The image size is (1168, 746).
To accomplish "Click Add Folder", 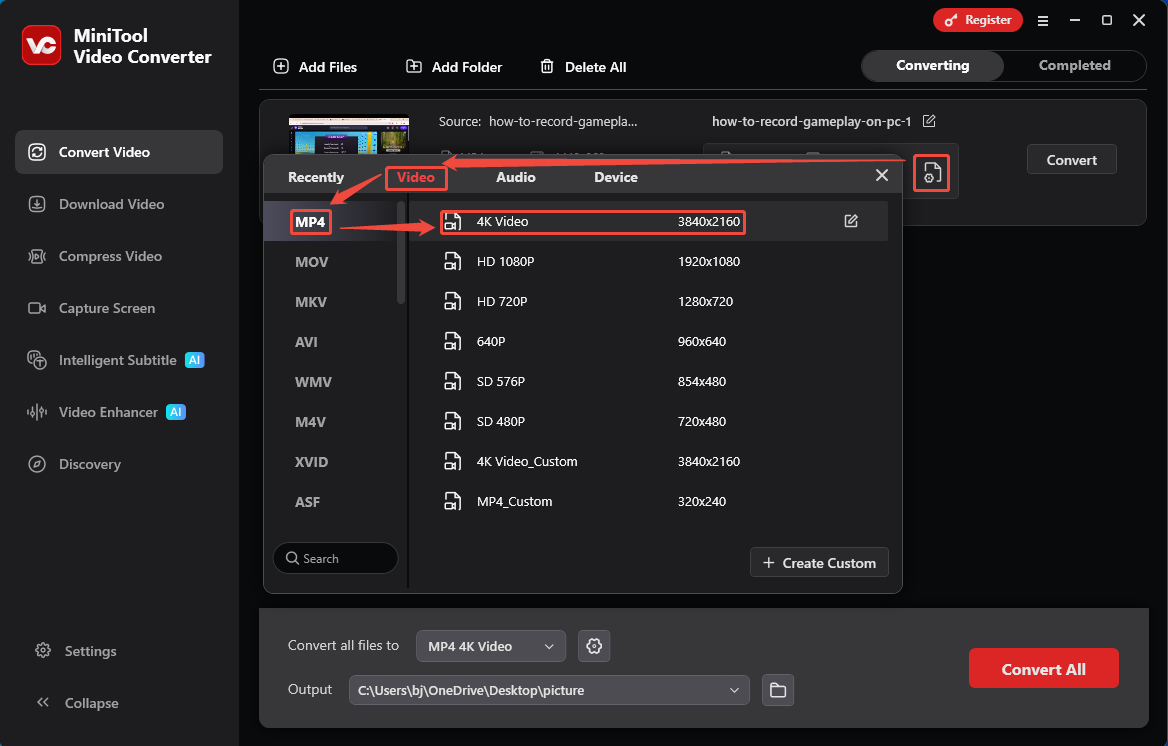I will (x=454, y=67).
